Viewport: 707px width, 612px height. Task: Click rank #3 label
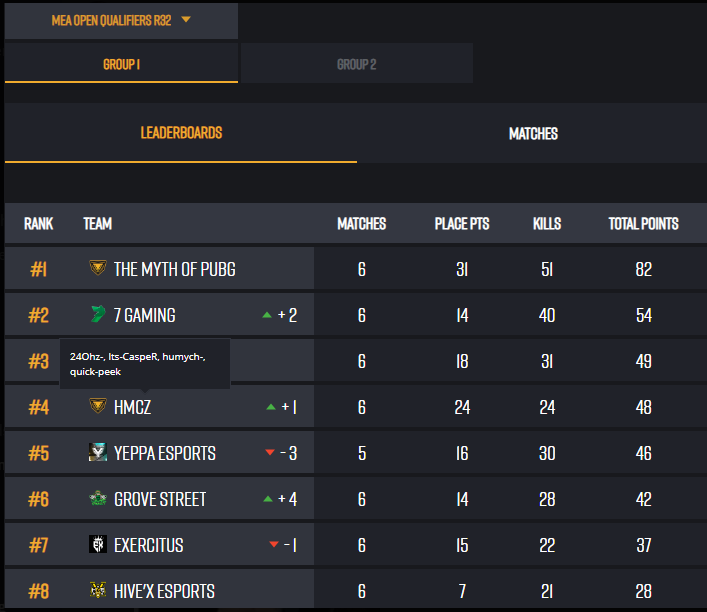click(x=38, y=361)
